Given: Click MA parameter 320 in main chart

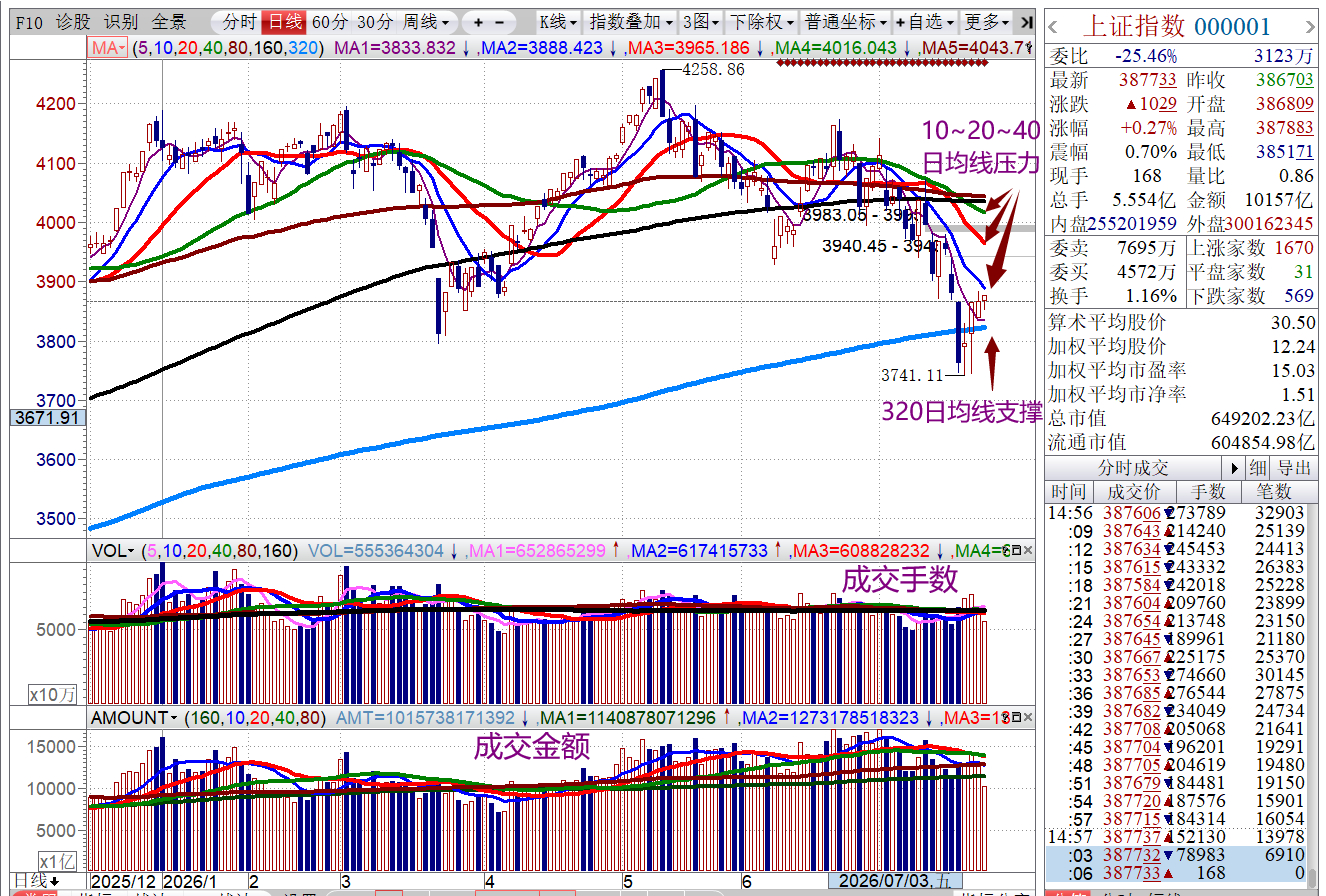Looking at the screenshot, I should (305, 48).
